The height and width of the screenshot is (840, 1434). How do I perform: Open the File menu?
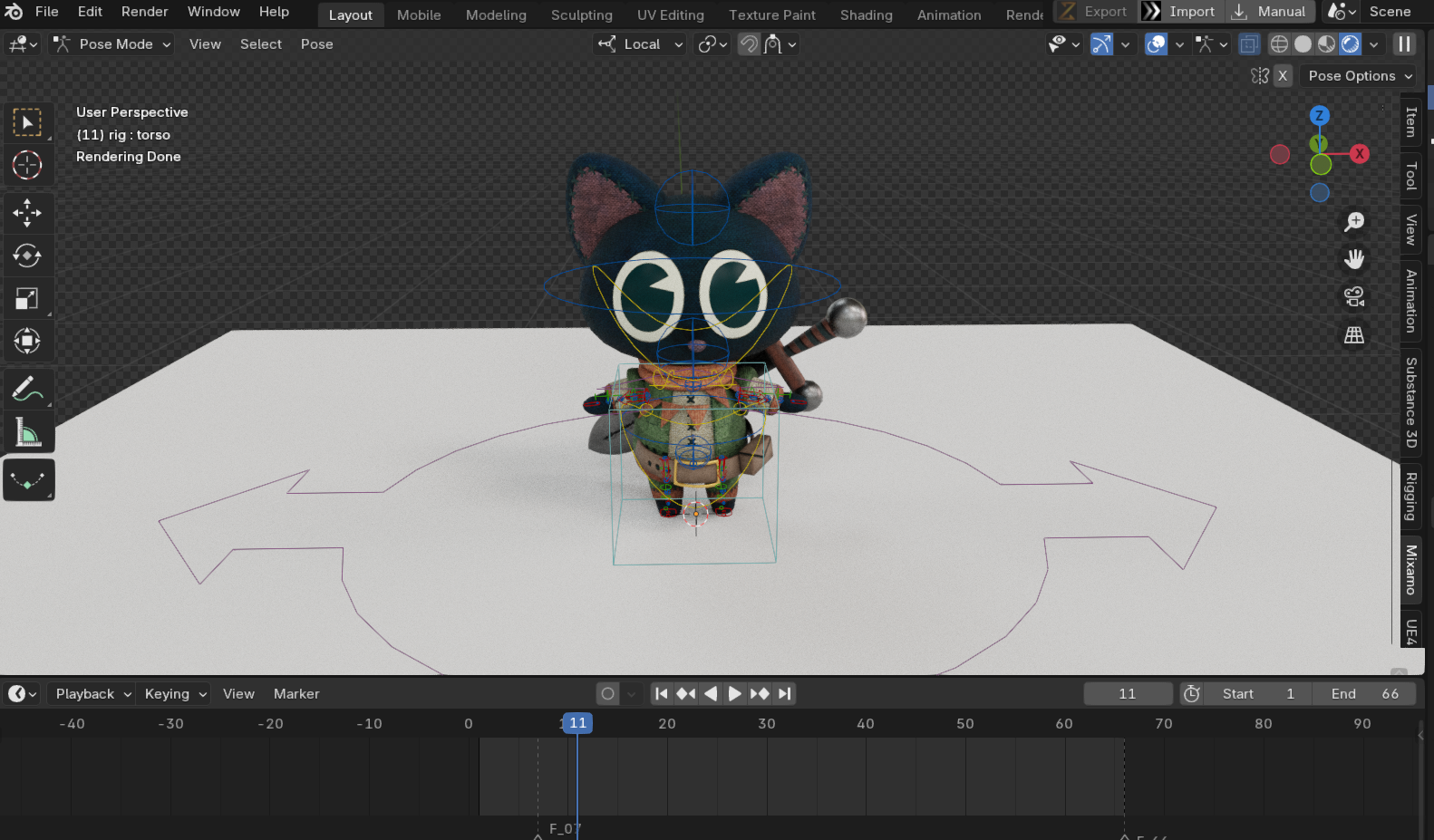pyautogui.click(x=47, y=12)
